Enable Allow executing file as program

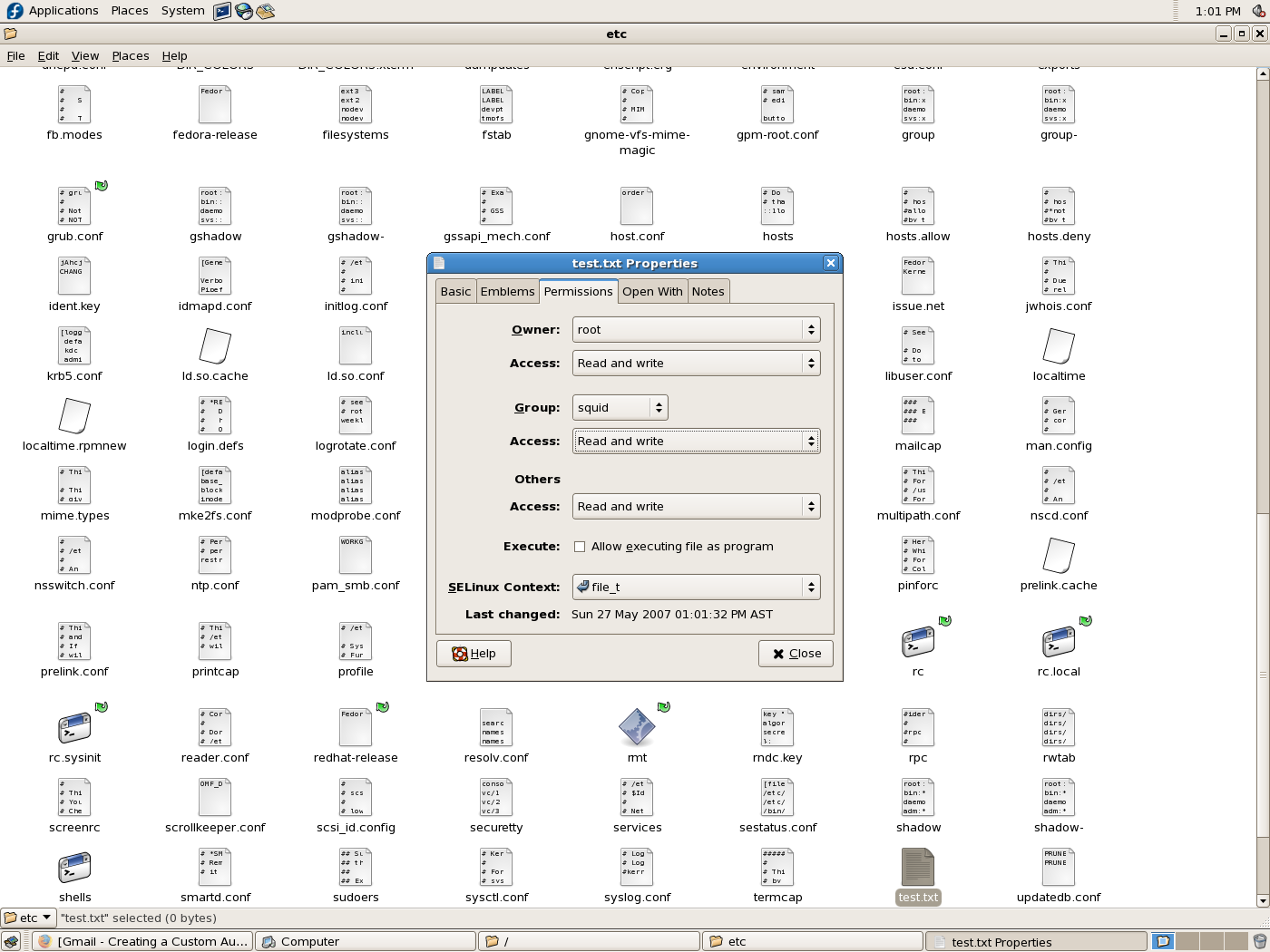580,547
